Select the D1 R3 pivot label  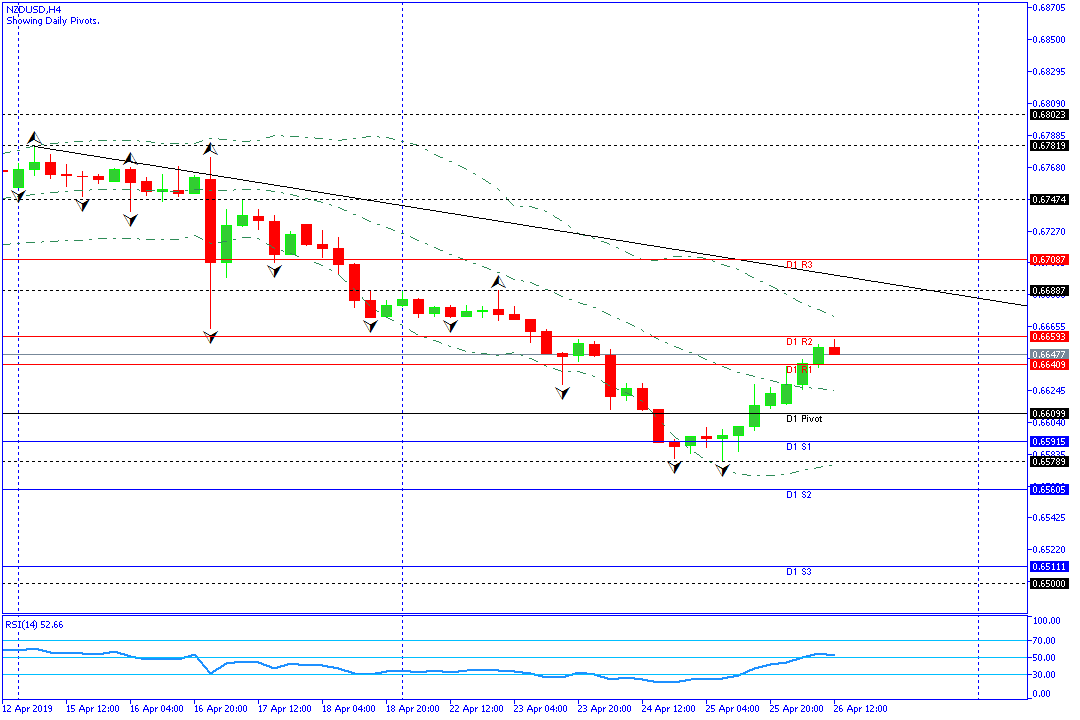[x=799, y=265]
